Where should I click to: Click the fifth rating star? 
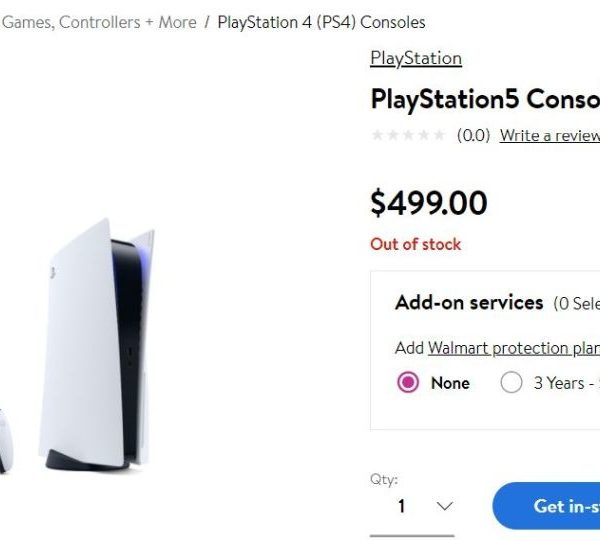coord(438,136)
